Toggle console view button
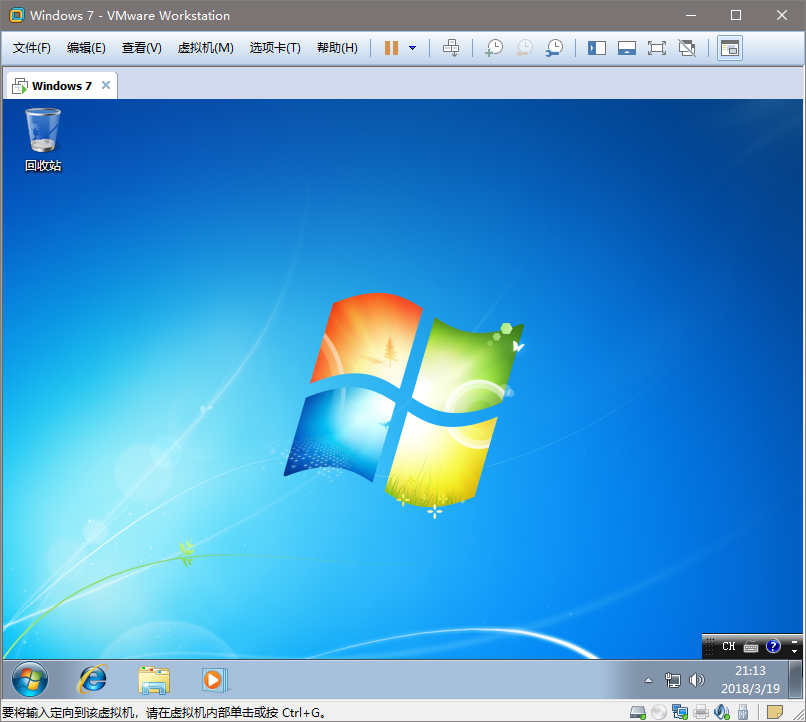The image size is (806, 722). [730, 48]
